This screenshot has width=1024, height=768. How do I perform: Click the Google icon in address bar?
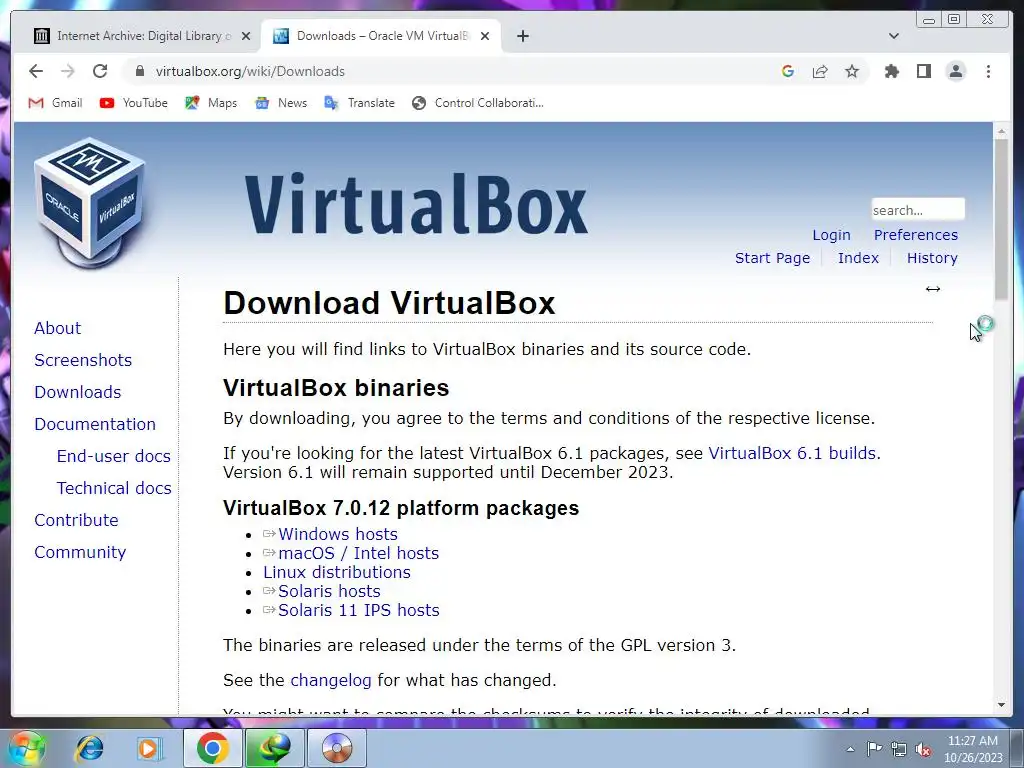(x=788, y=71)
